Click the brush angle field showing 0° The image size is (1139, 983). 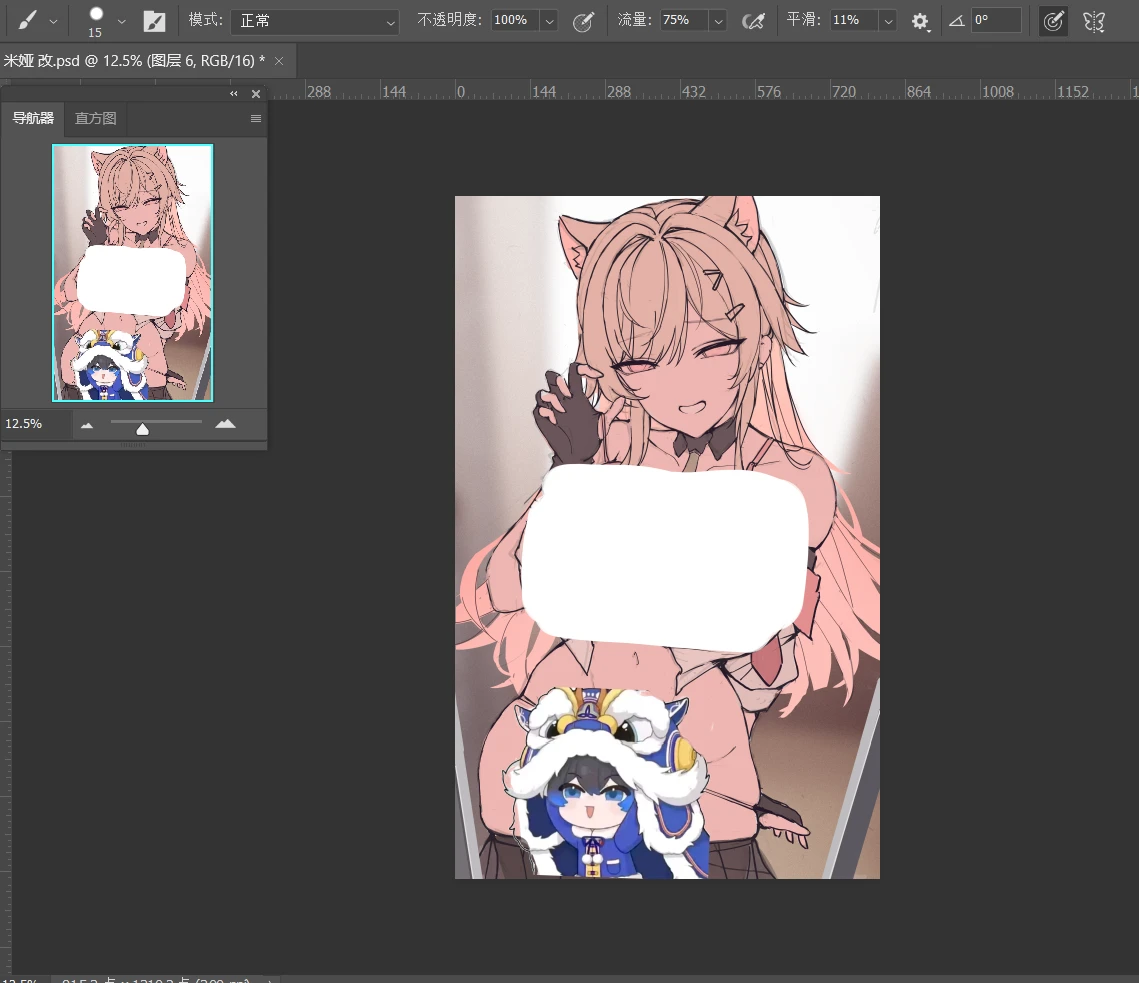pyautogui.click(x=996, y=20)
